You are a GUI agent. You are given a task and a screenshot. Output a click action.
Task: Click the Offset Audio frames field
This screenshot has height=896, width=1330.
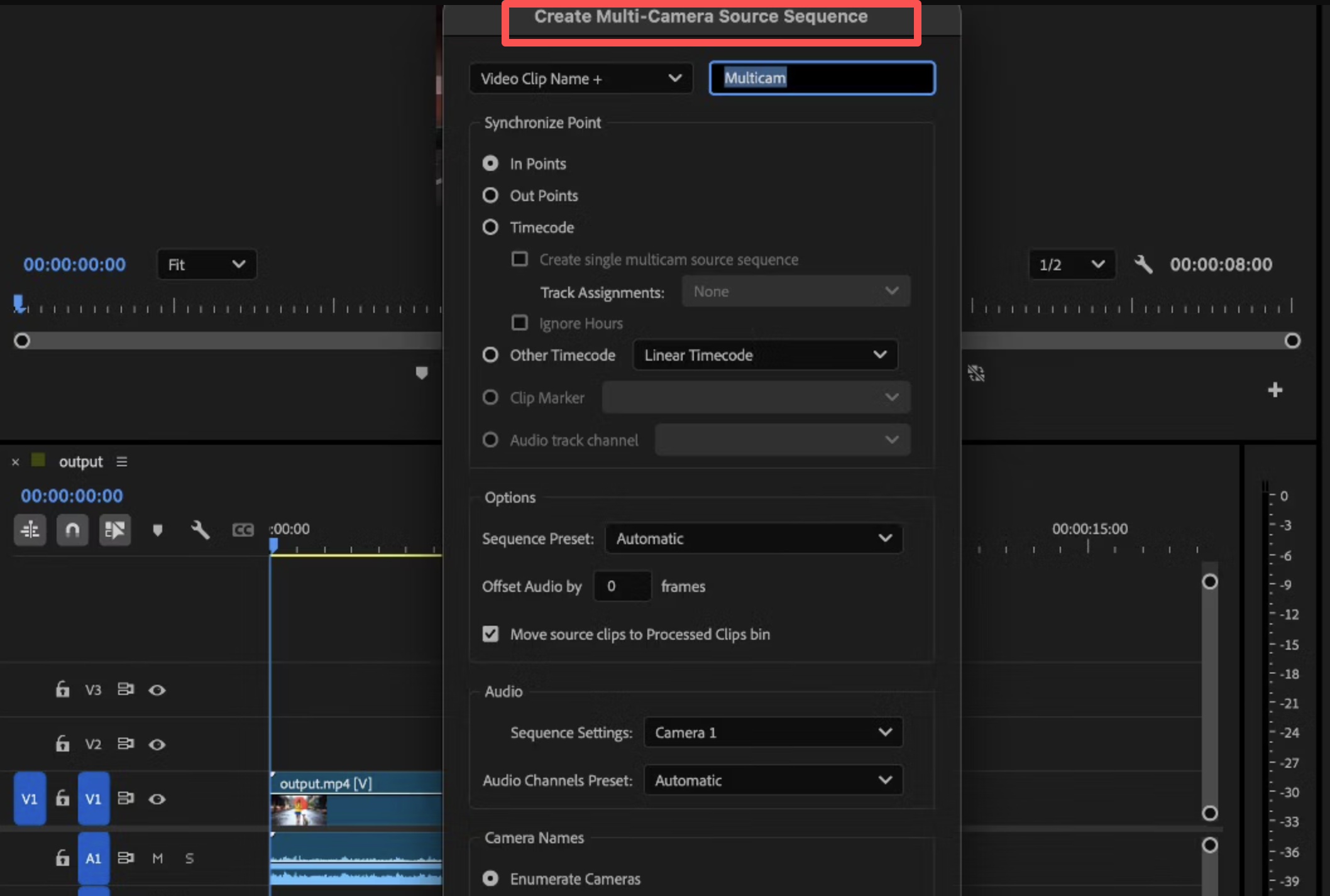point(622,586)
